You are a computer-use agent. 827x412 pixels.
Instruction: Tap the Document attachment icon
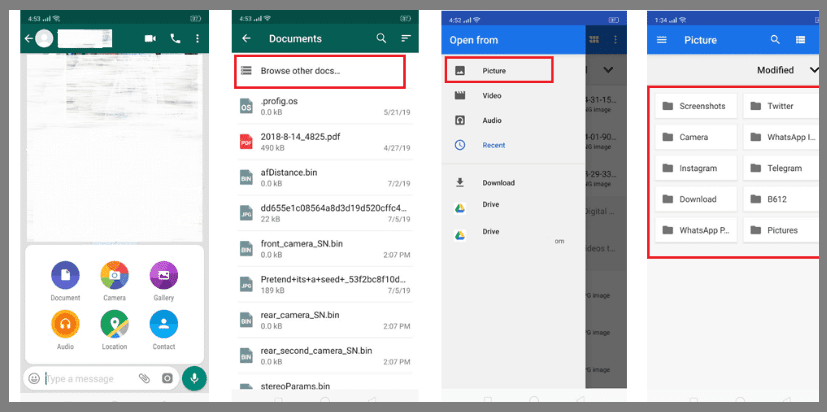tap(65, 276)
